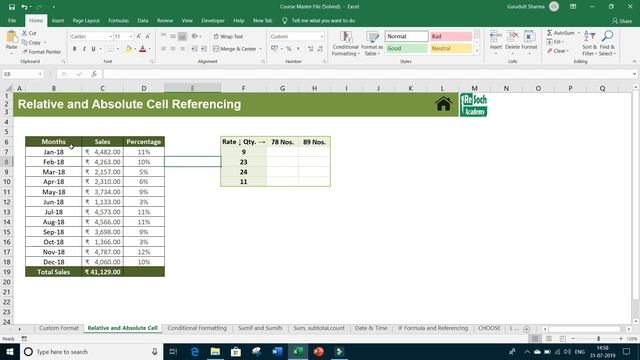The width and height of the screenshot is (640, 360).
Task: Click the New Sheet plus icon
Action: 526,329
